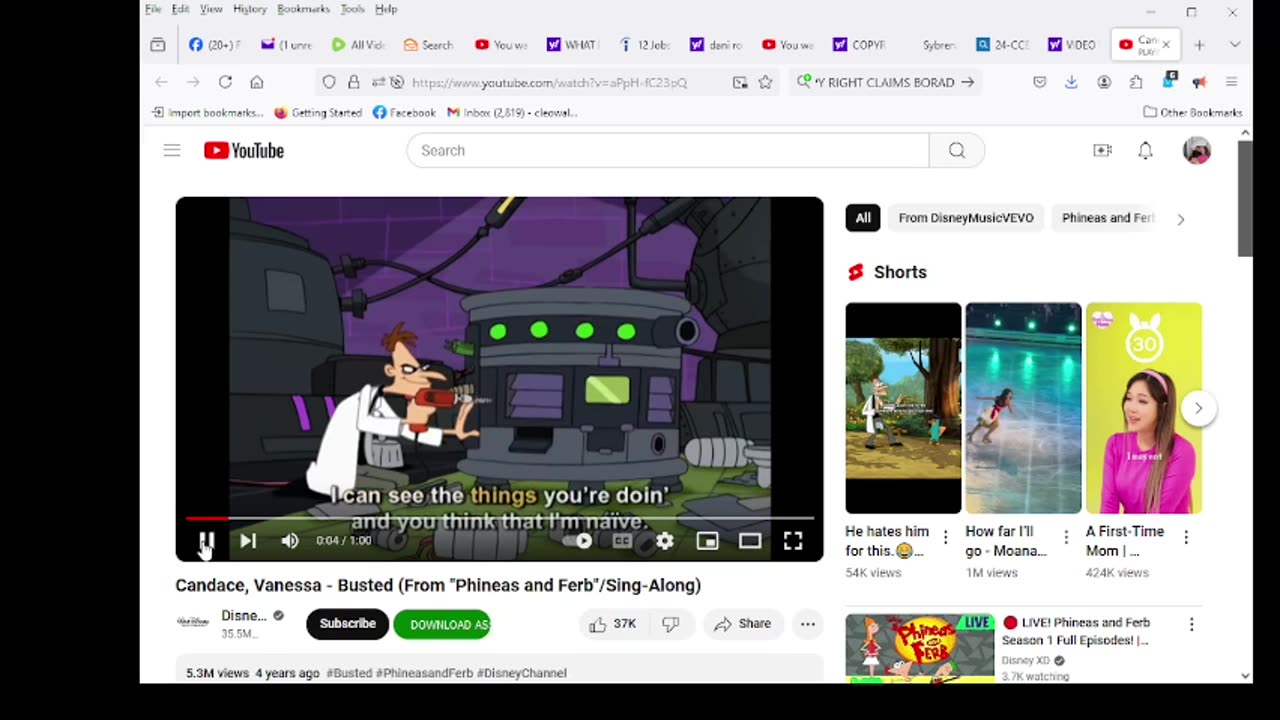This screenshot has height=720, width=1280.
Task: Toggle closed captions in the player
Action: (622, 541)
